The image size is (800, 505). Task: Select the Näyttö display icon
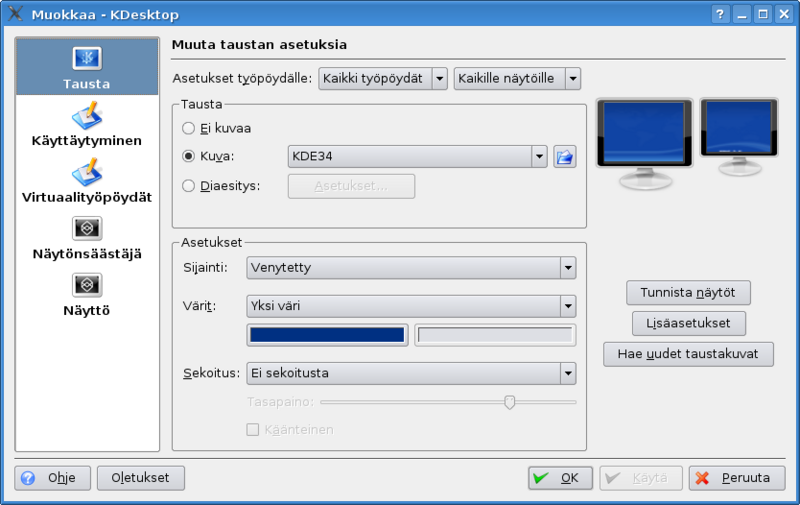point(86,286)
